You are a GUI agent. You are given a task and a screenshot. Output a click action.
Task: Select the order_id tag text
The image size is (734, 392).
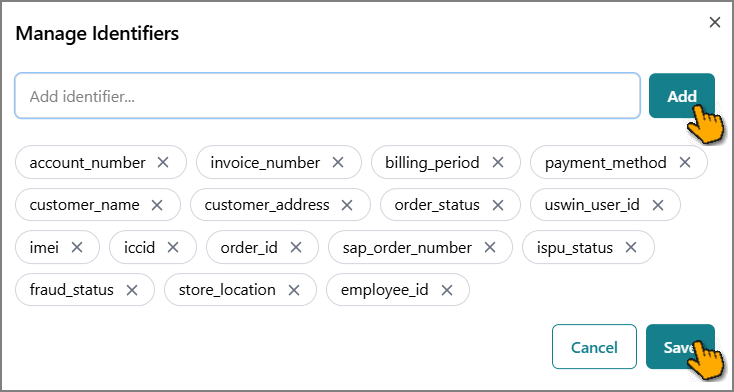(249, 247)
